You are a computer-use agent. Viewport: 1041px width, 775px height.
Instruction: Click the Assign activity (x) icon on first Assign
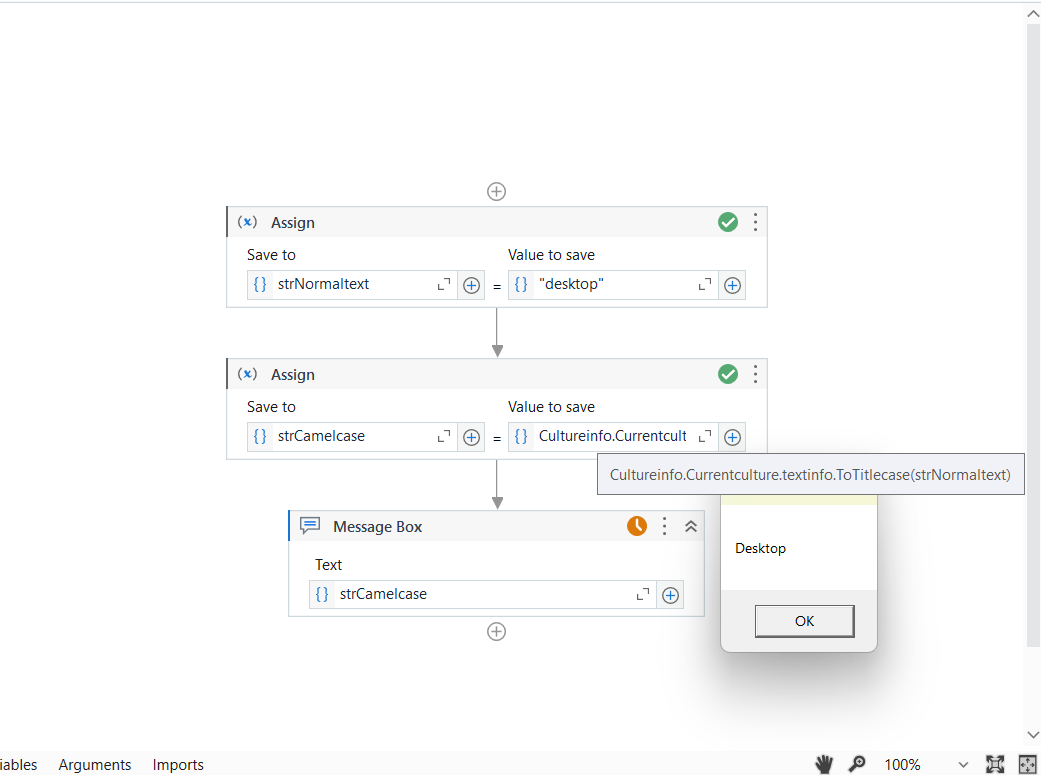click(247, 222)
